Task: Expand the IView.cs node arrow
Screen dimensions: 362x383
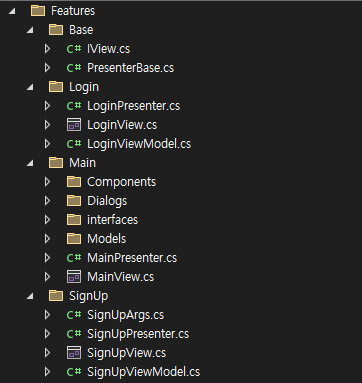Action: pos(47,49)
